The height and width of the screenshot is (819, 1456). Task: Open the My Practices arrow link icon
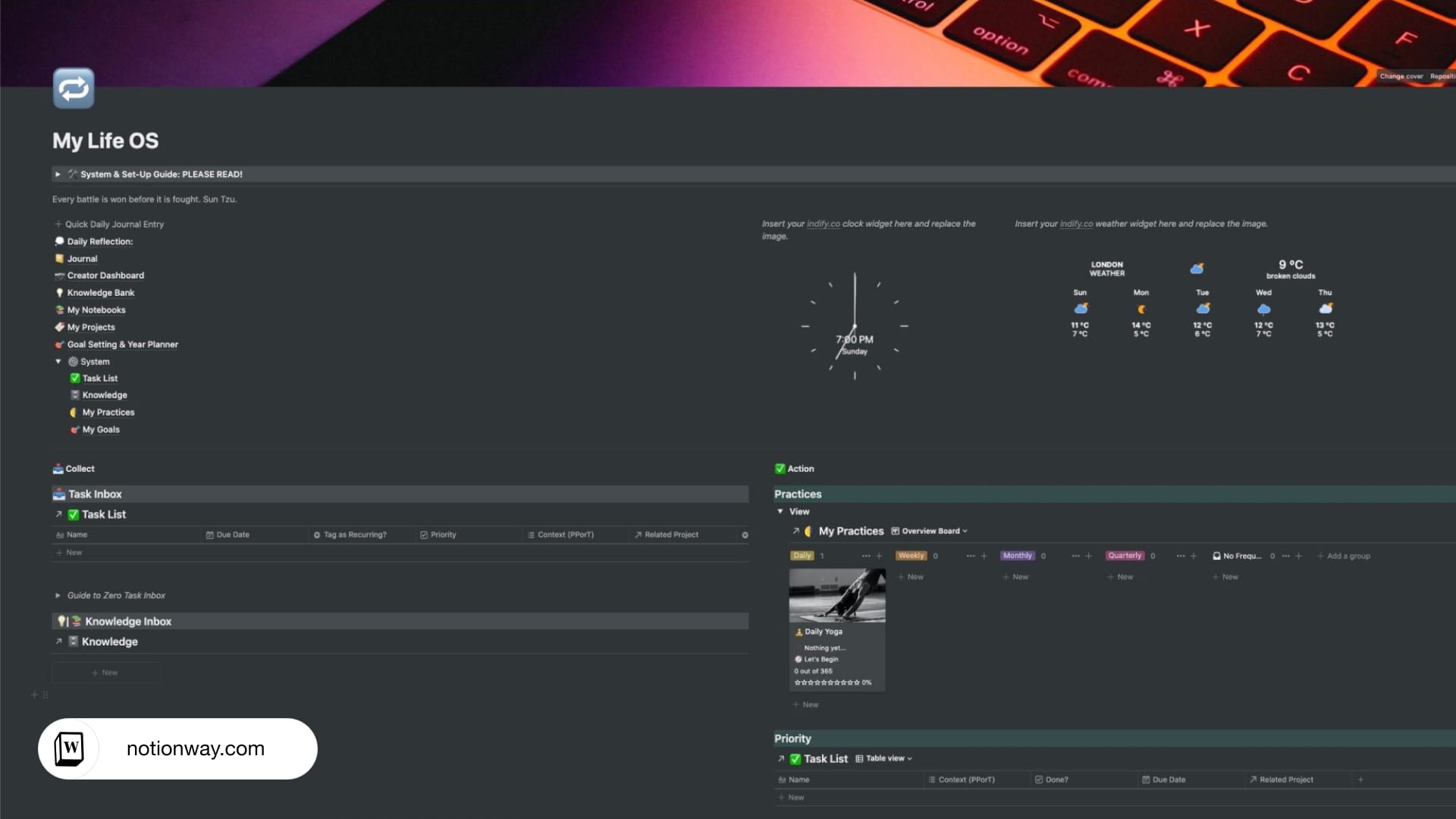795,532
